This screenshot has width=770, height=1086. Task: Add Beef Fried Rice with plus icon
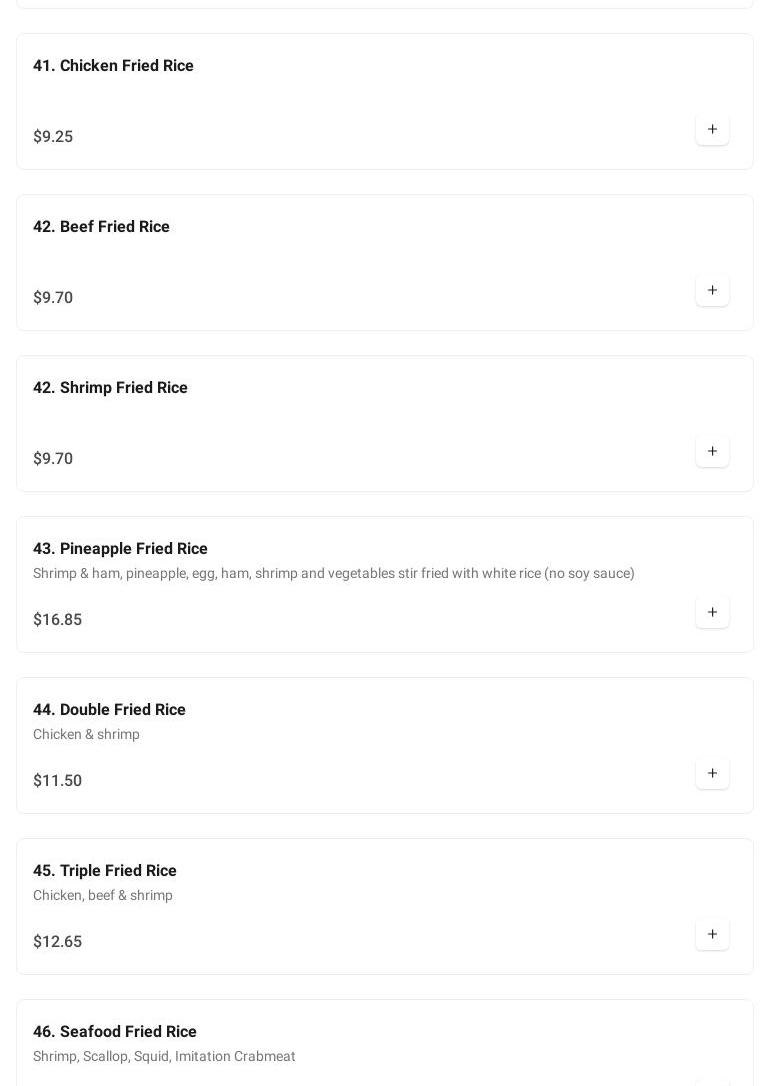pos(712,290)
